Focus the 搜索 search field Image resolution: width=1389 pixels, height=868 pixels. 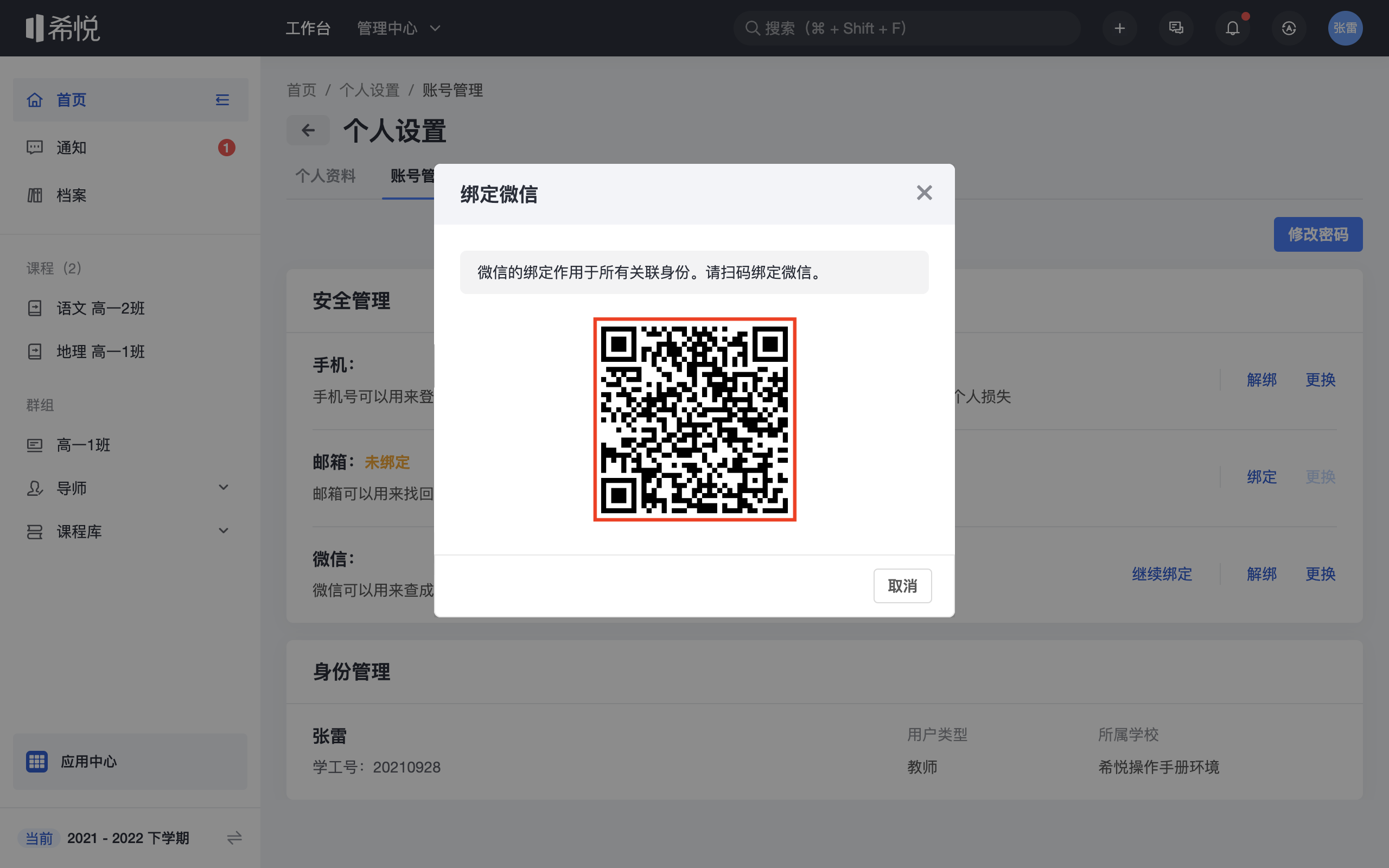click(x=907, y=28)
